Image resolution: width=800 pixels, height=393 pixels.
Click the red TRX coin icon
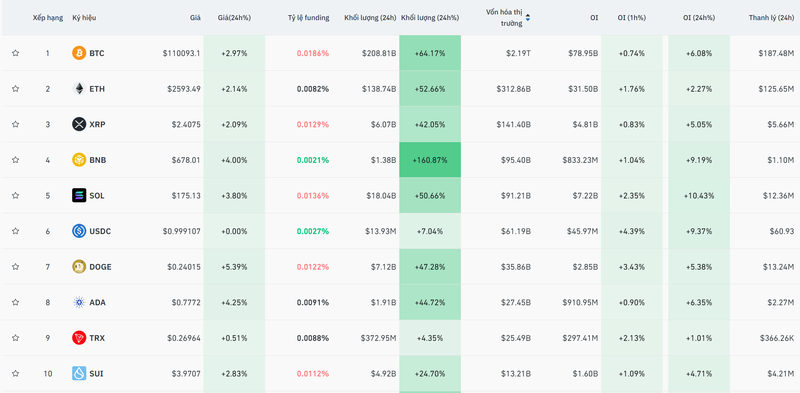(x=79, y=338)
